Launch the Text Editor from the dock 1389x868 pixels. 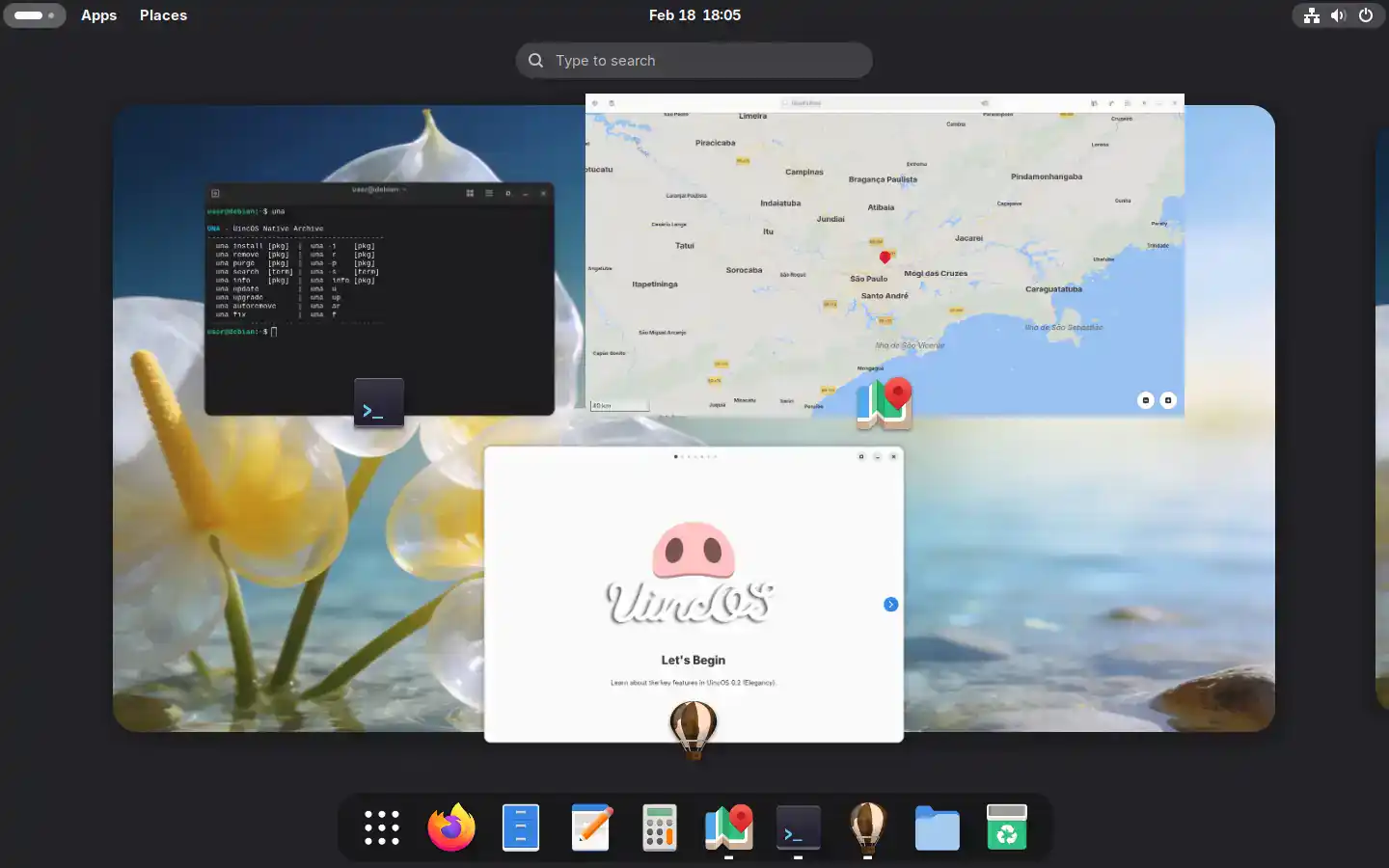[590, 827]
